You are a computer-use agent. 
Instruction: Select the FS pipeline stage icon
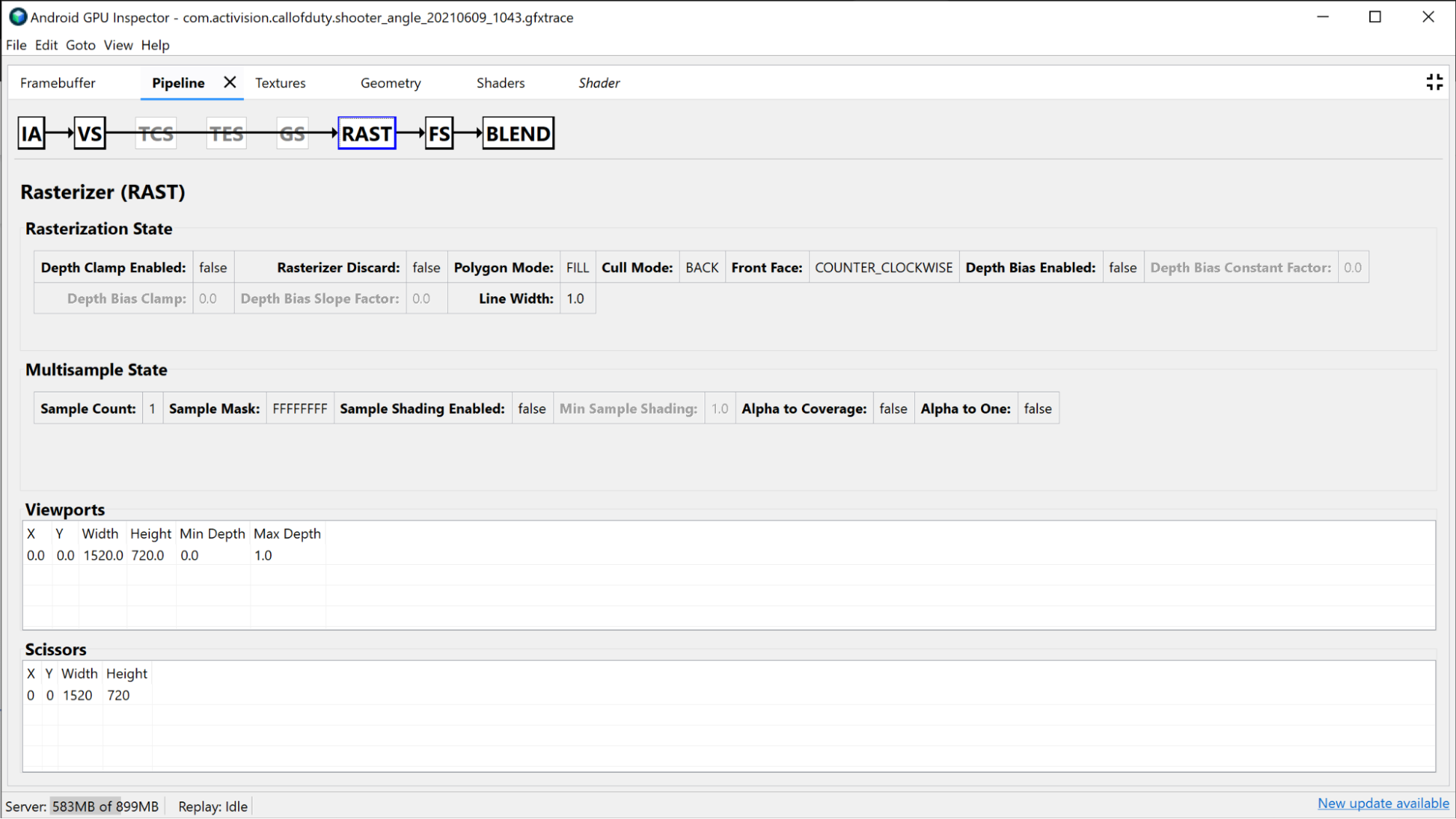click(438, 133)
